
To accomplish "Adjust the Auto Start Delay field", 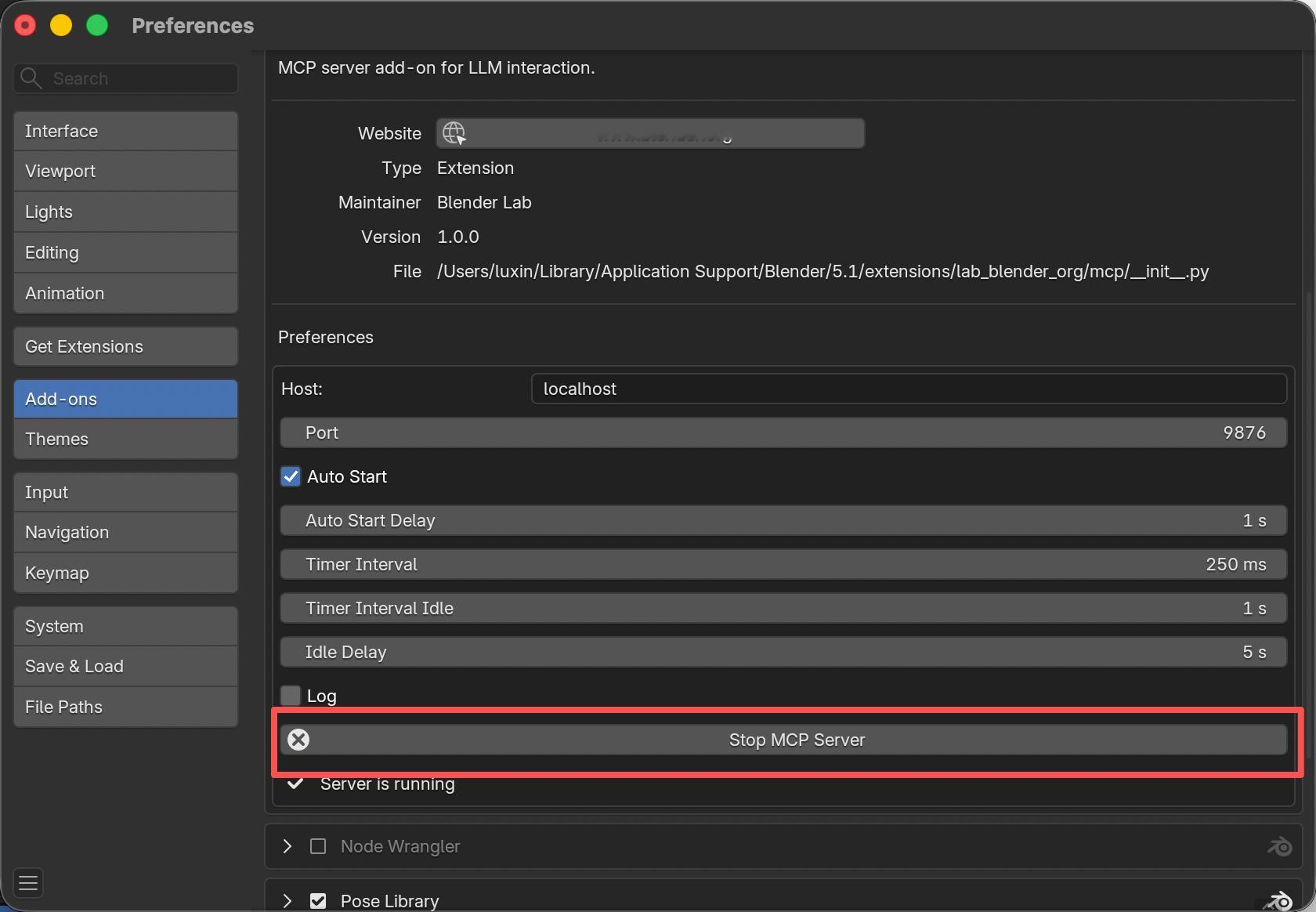I will (x=783, y=520).
